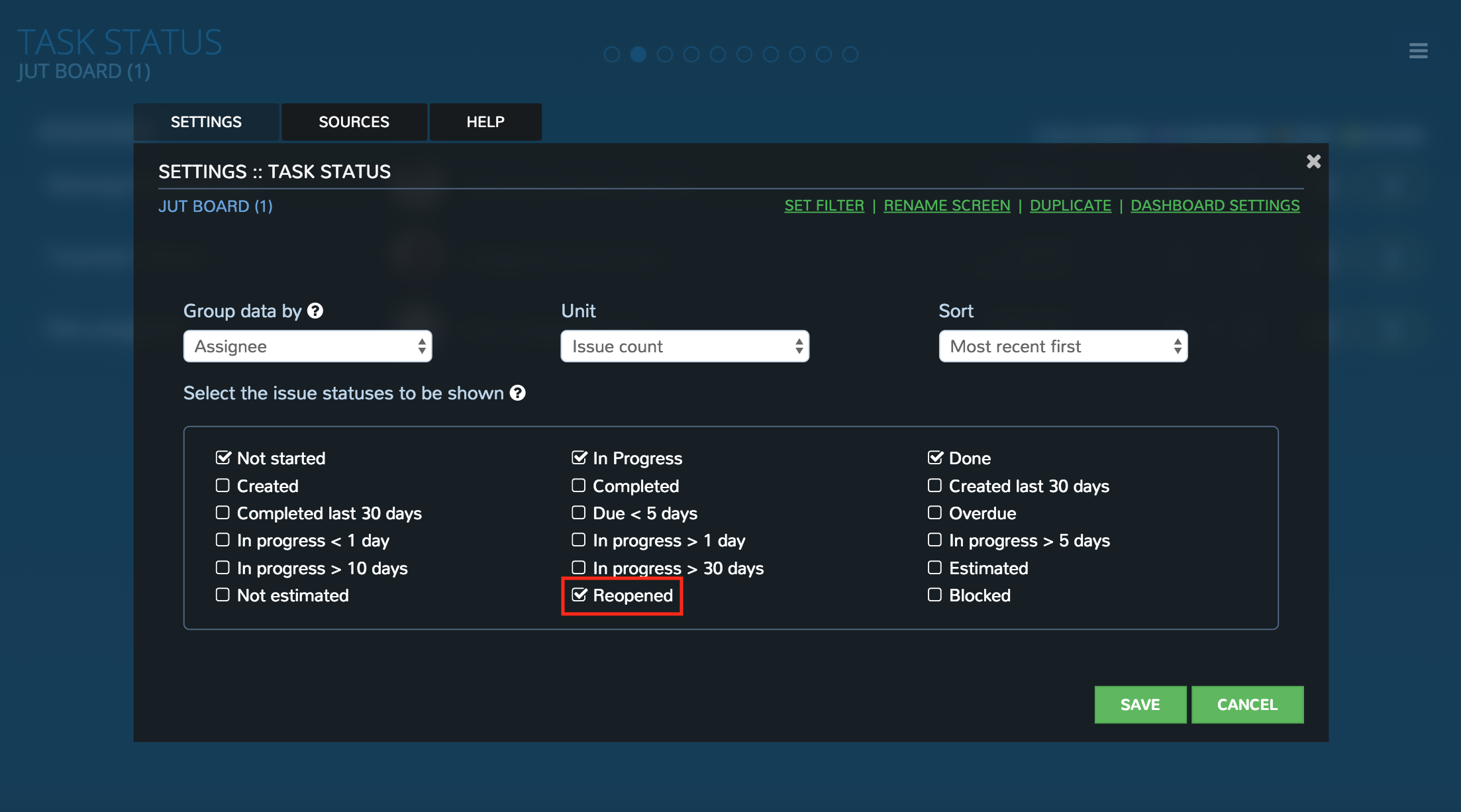Open the hamburger menu icon
The image size is (1461, 812).
pos(1418,51)
